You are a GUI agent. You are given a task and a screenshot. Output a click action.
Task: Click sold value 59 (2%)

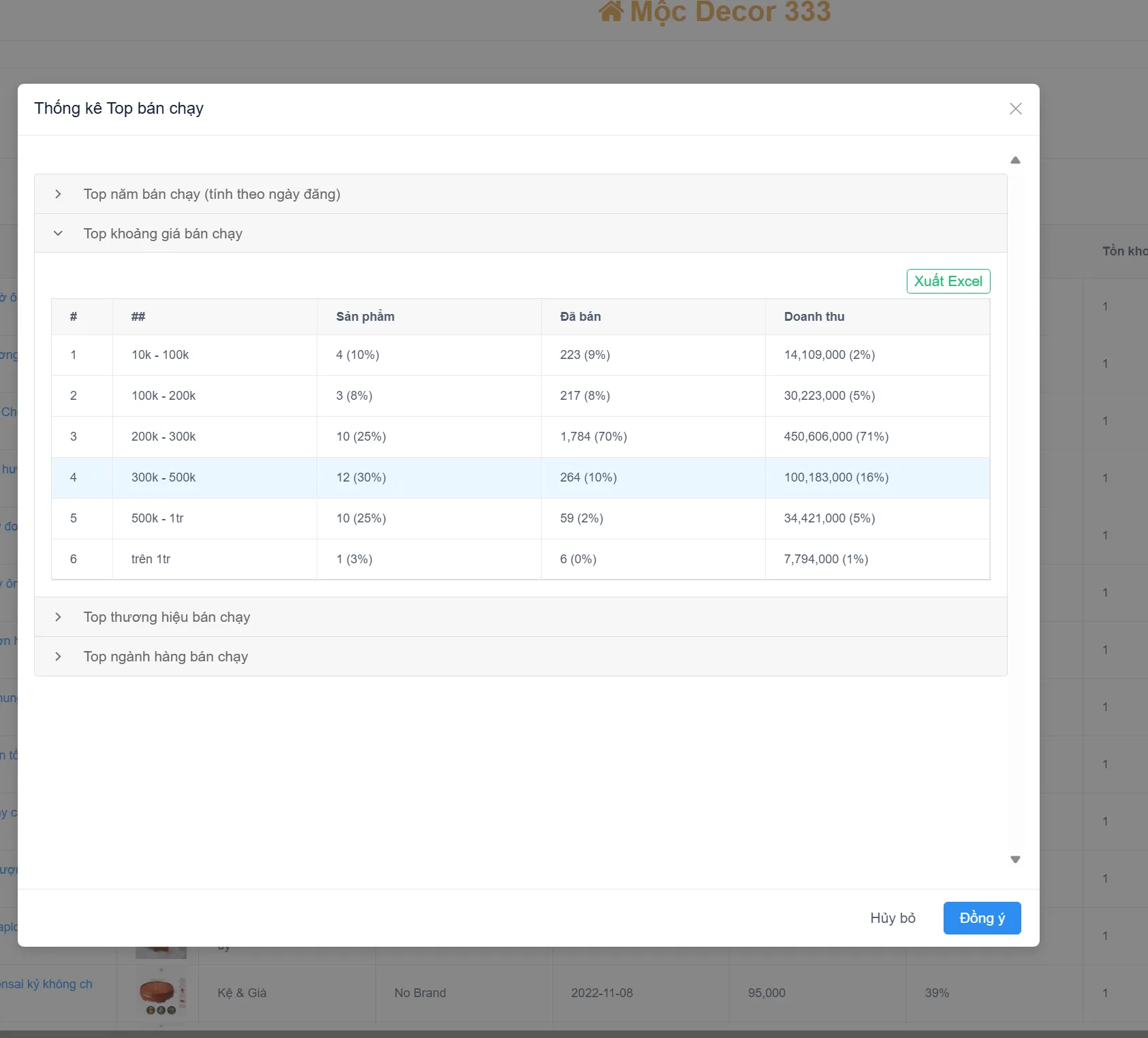coord(581,518)
